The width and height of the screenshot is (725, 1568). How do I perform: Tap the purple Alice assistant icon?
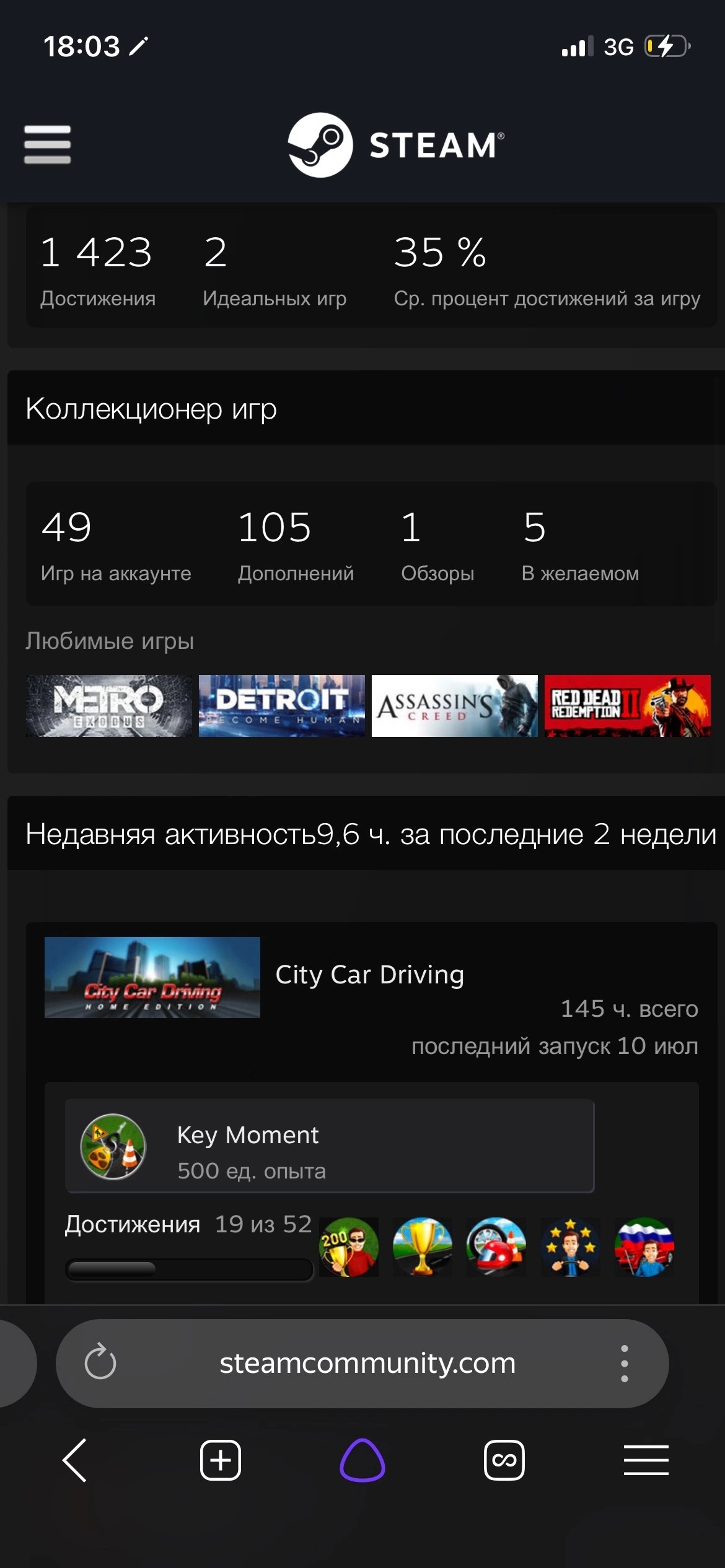[x=362, y=1460]
